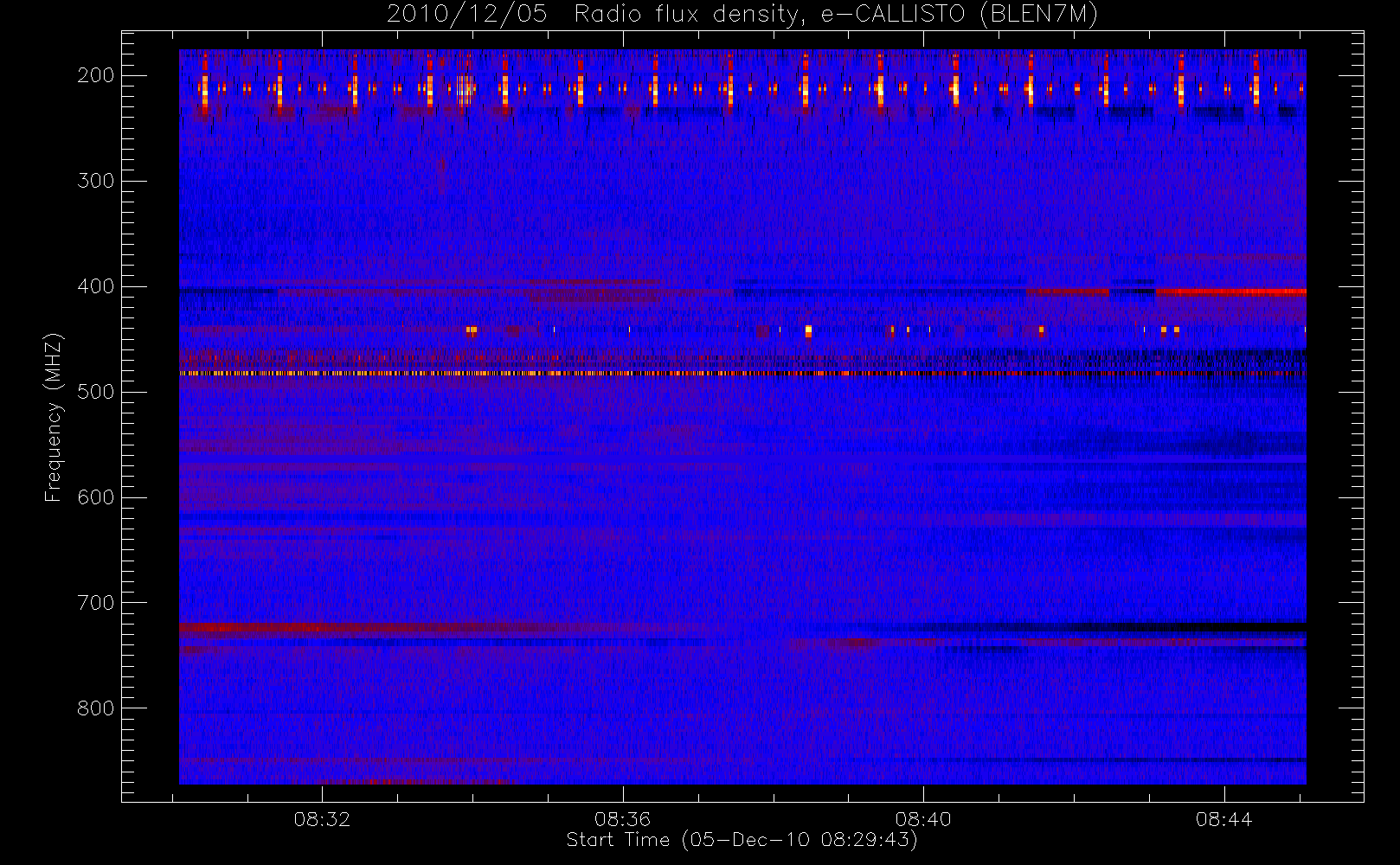Click the plot title 'Radio flux density, e-CALLISTO (BLEN7M)'

[x=836, y=15]
